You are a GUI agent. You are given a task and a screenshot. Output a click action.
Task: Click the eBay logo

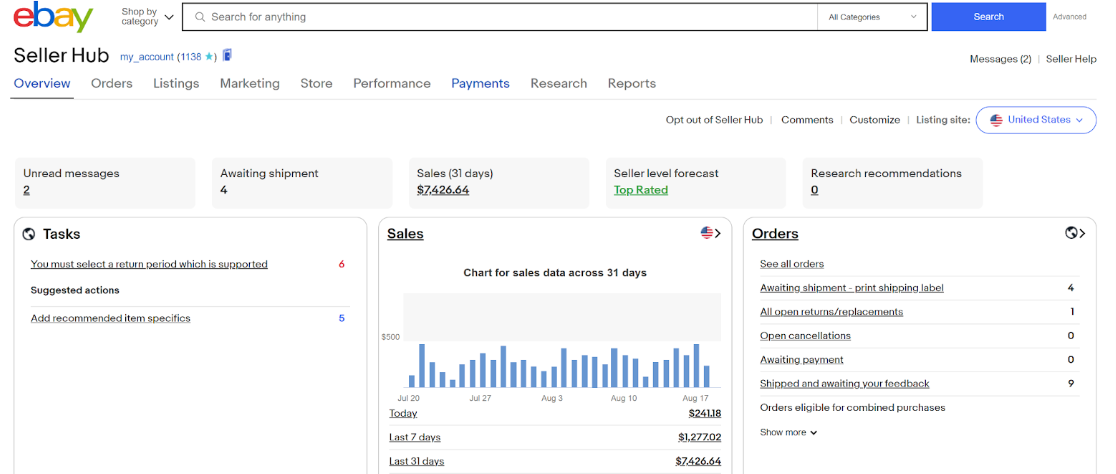point(53,17)
